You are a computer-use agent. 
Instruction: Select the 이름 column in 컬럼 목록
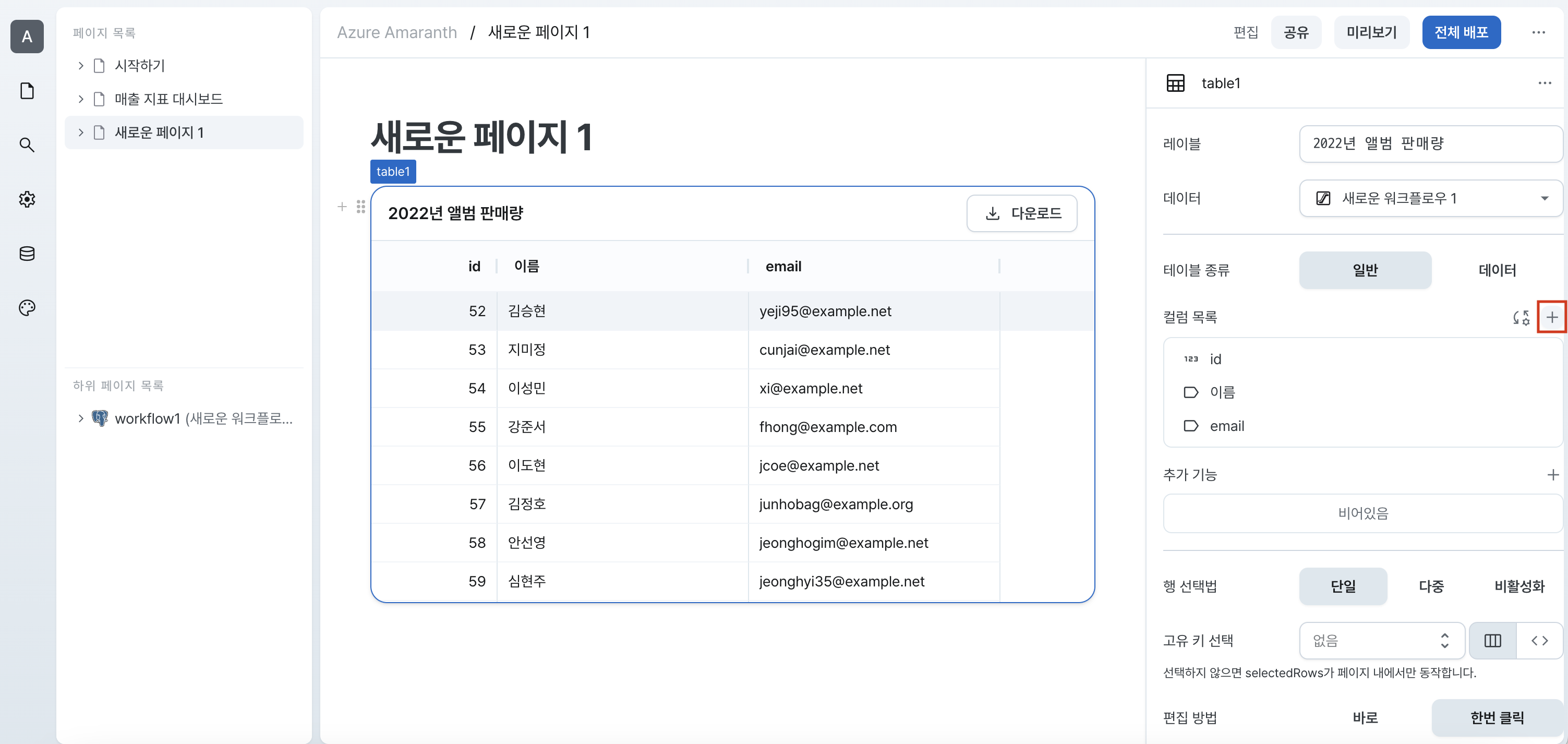pyautogui.click(x=1362, y=392)
